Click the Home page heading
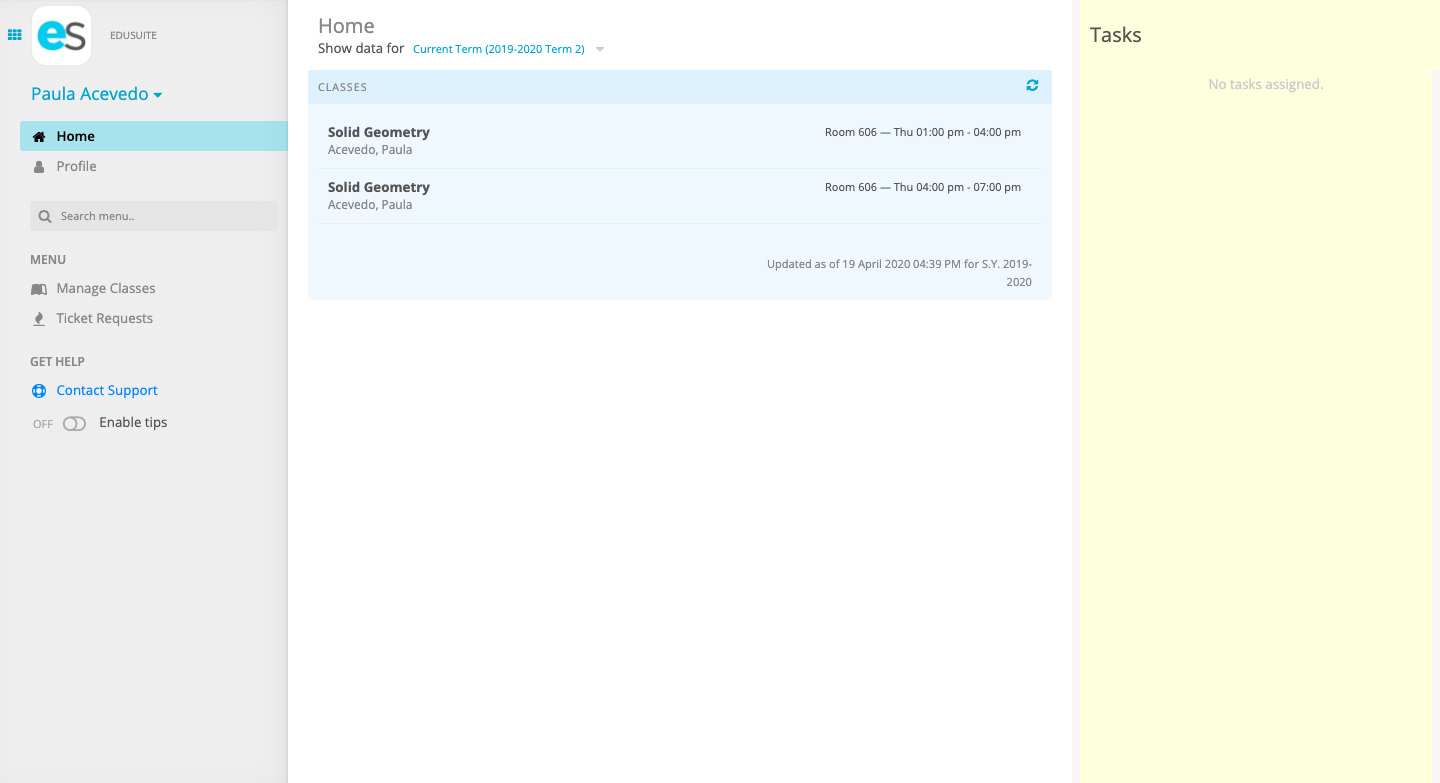 coord(346,26)
